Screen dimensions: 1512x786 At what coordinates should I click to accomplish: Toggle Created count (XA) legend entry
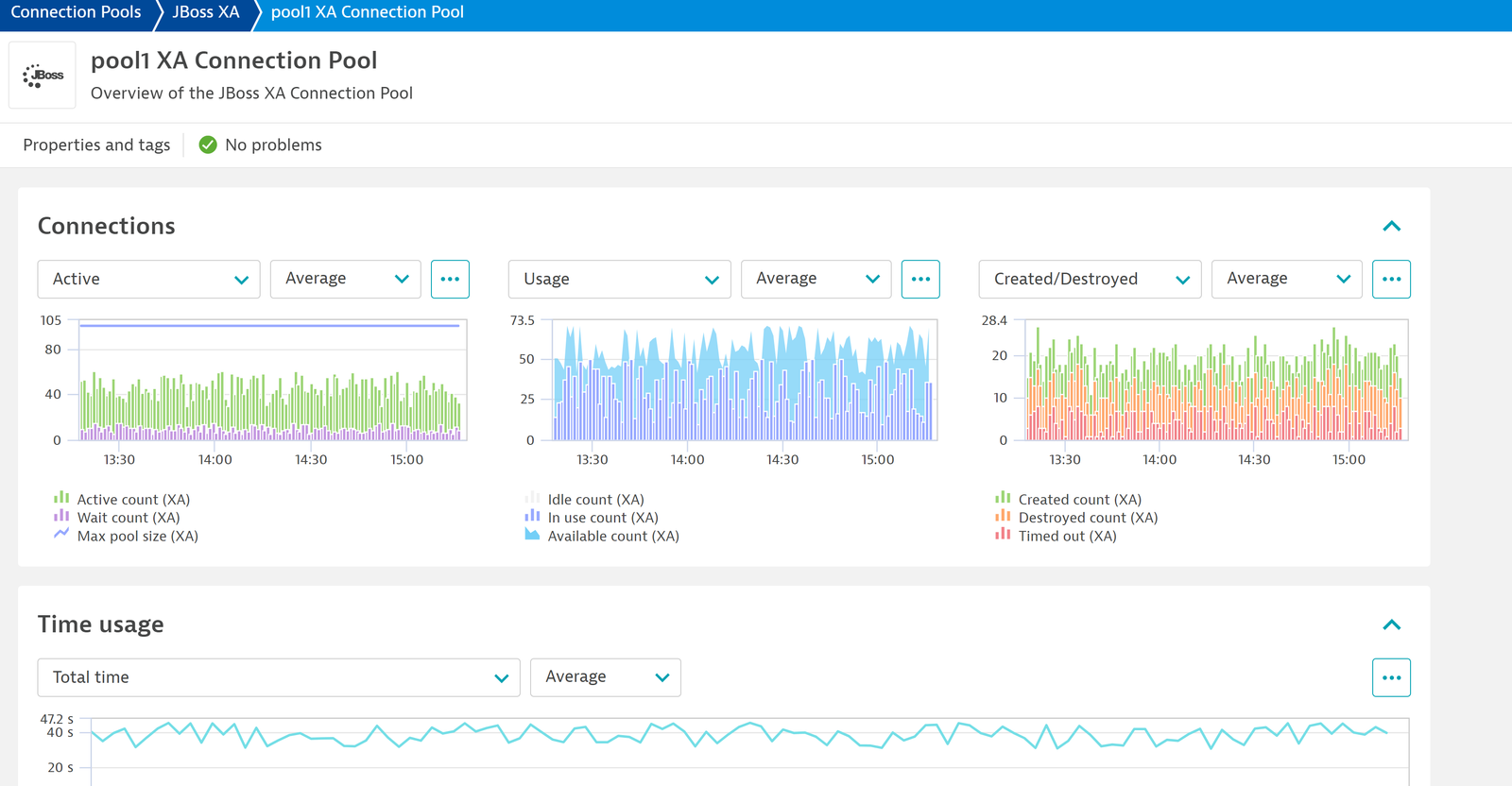click(x=1069, y=499)
